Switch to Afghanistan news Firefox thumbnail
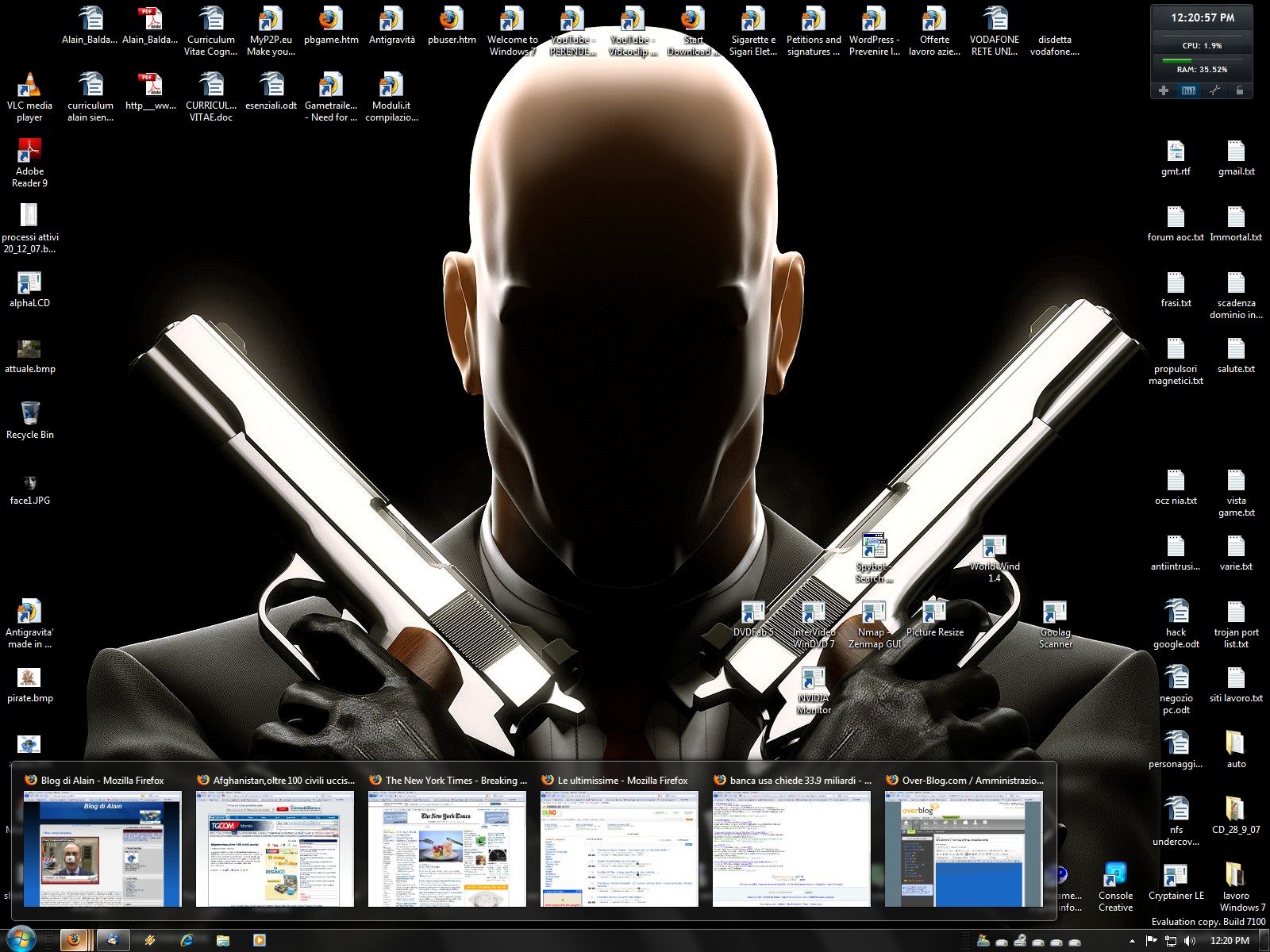This screenshot has width=1270, height=952. point(275,841)
